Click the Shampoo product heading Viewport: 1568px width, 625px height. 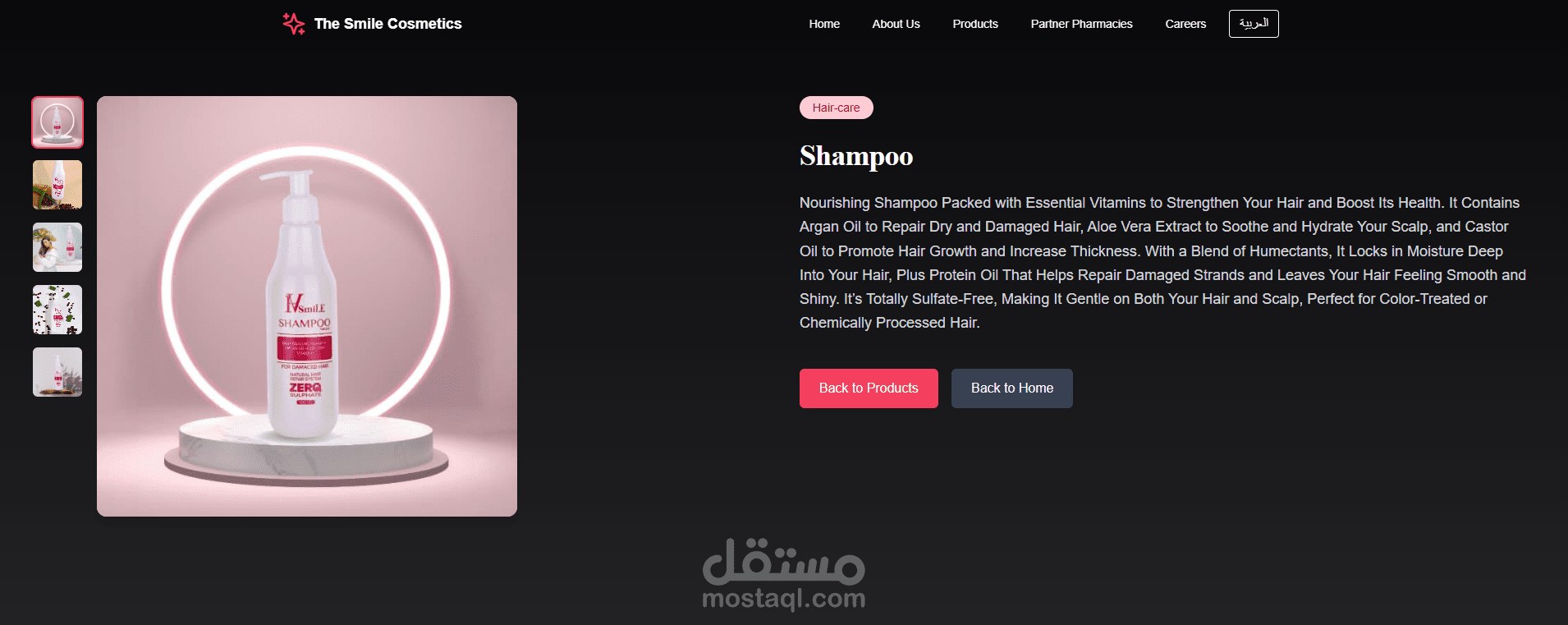[856, 156]
